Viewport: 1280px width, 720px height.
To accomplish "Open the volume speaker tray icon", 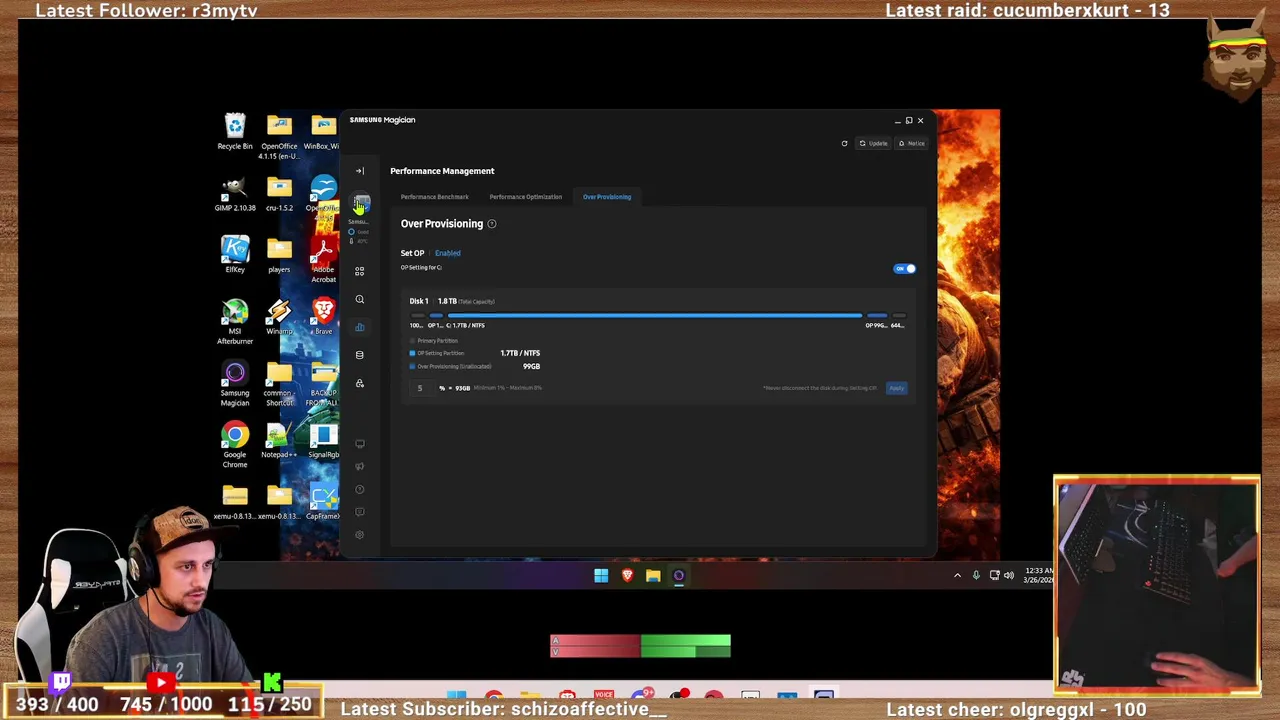I will click(x=1008, y=575).
